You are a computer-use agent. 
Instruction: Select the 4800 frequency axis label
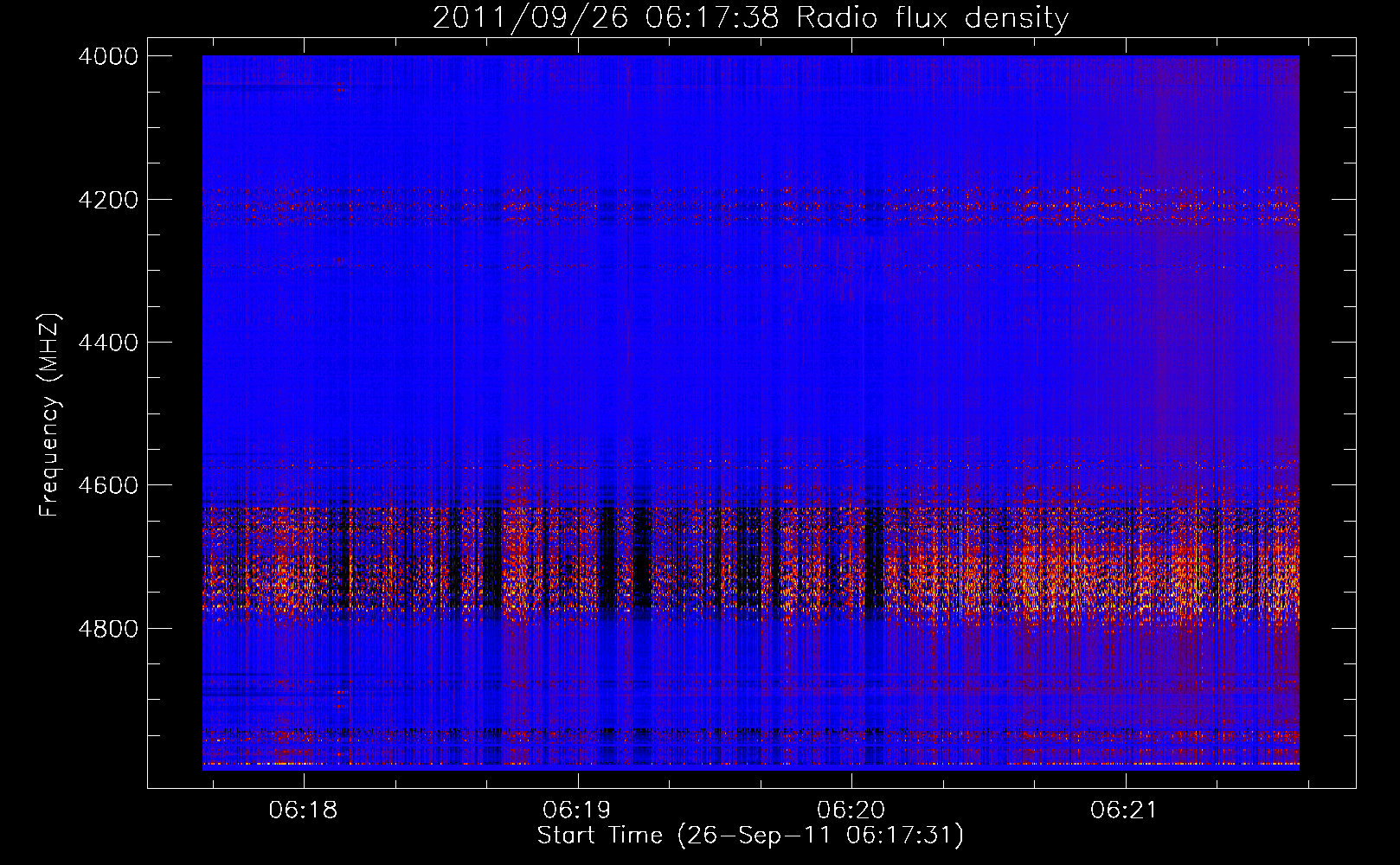point(108,629)
